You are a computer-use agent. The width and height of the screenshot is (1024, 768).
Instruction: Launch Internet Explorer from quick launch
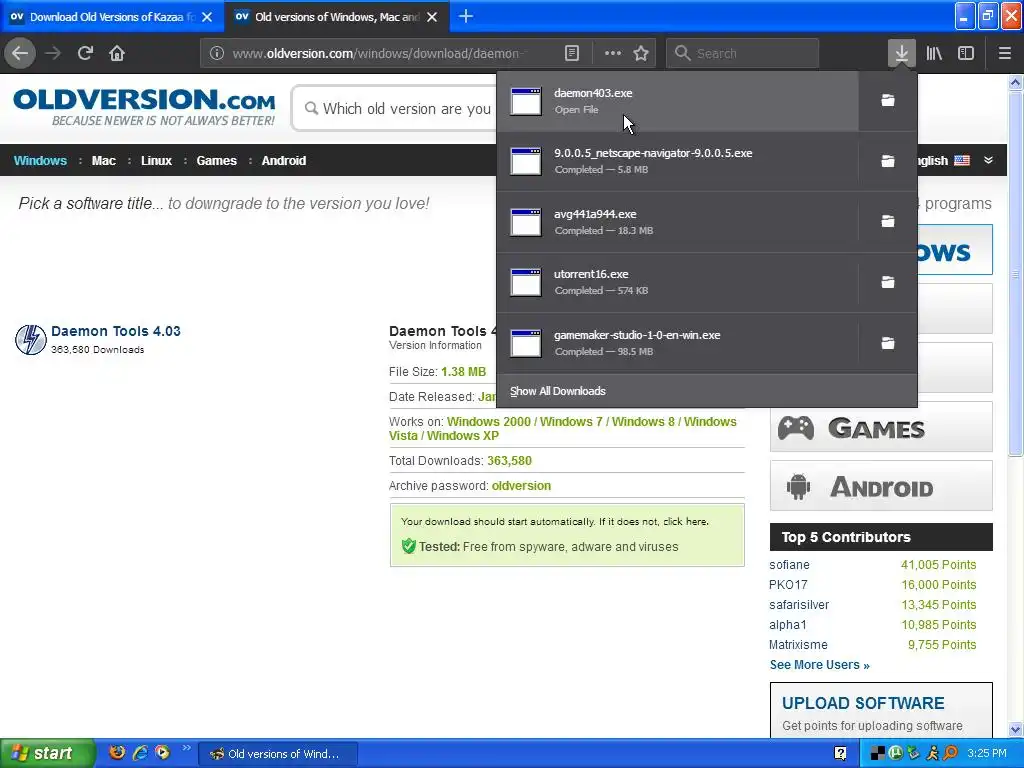click(x=140, y=752)
